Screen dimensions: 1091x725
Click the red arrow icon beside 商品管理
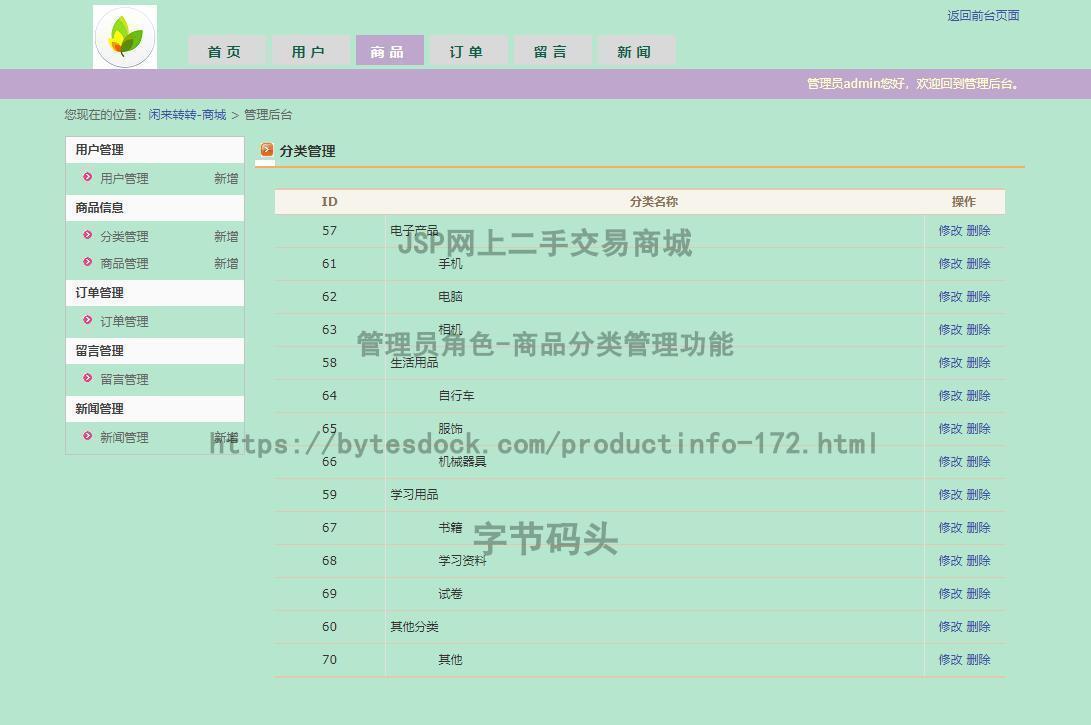tap(85, 263)
